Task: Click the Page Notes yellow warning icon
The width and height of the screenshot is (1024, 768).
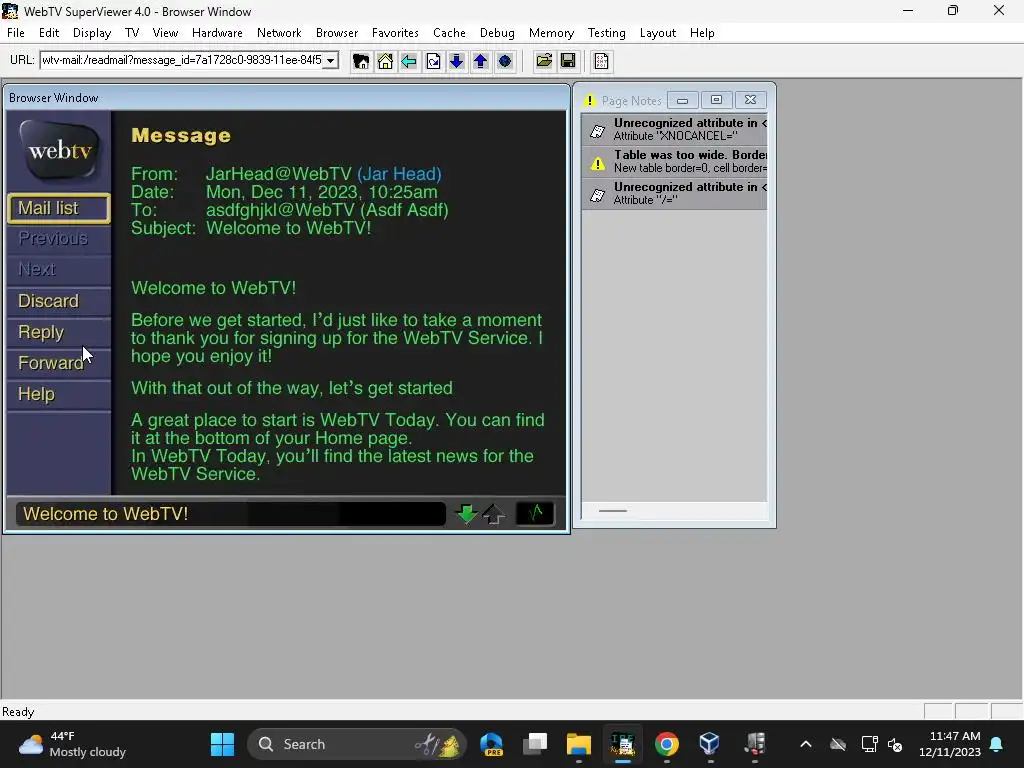Action: click(x=590, y=101)
